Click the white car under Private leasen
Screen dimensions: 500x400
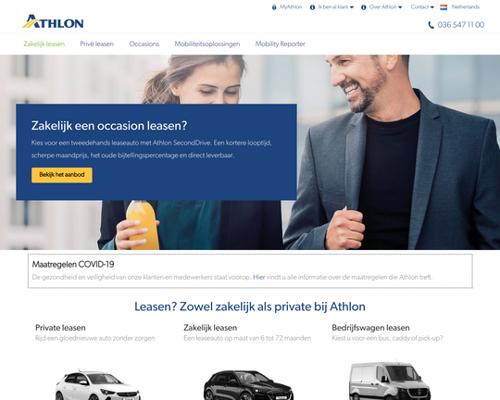[98, 385]
